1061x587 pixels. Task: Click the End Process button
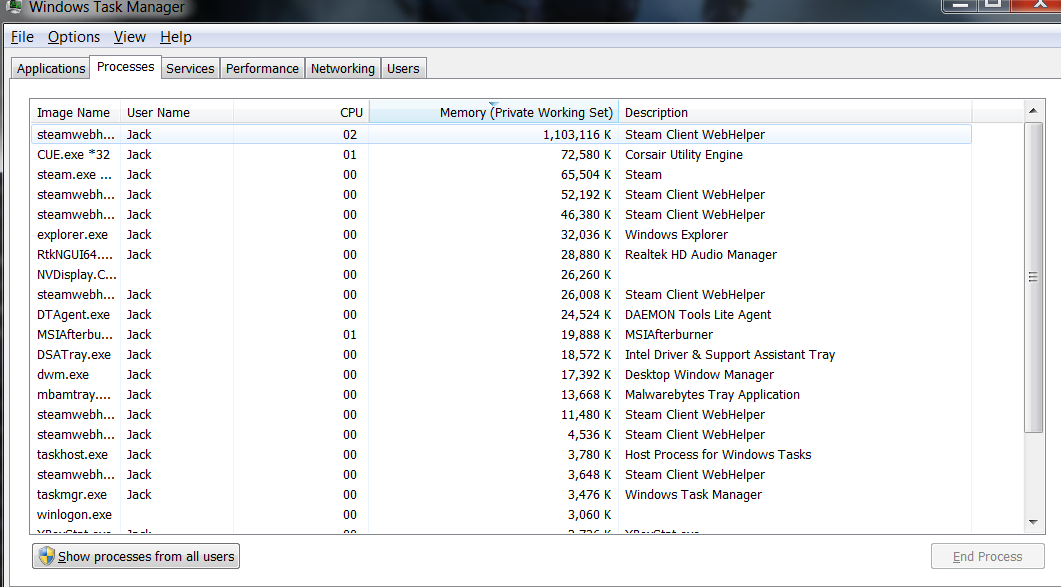(x=987, y=556)
